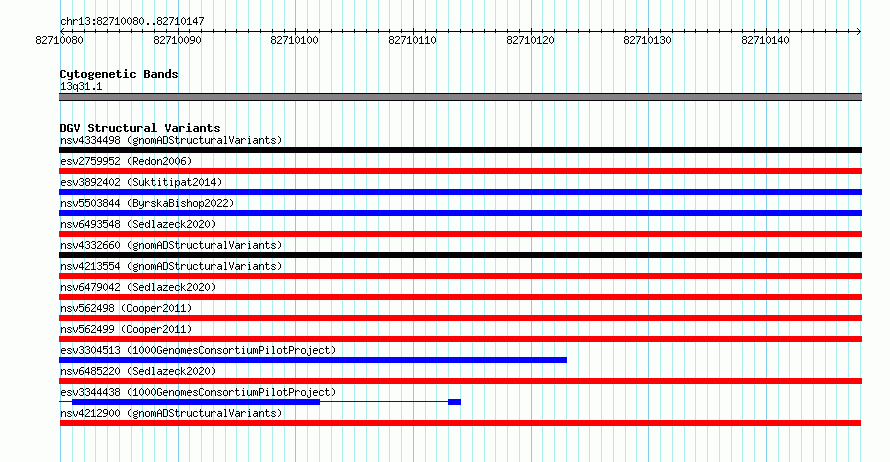
Task: Select the red bar for nsv562499
Action: pos(460,339)
